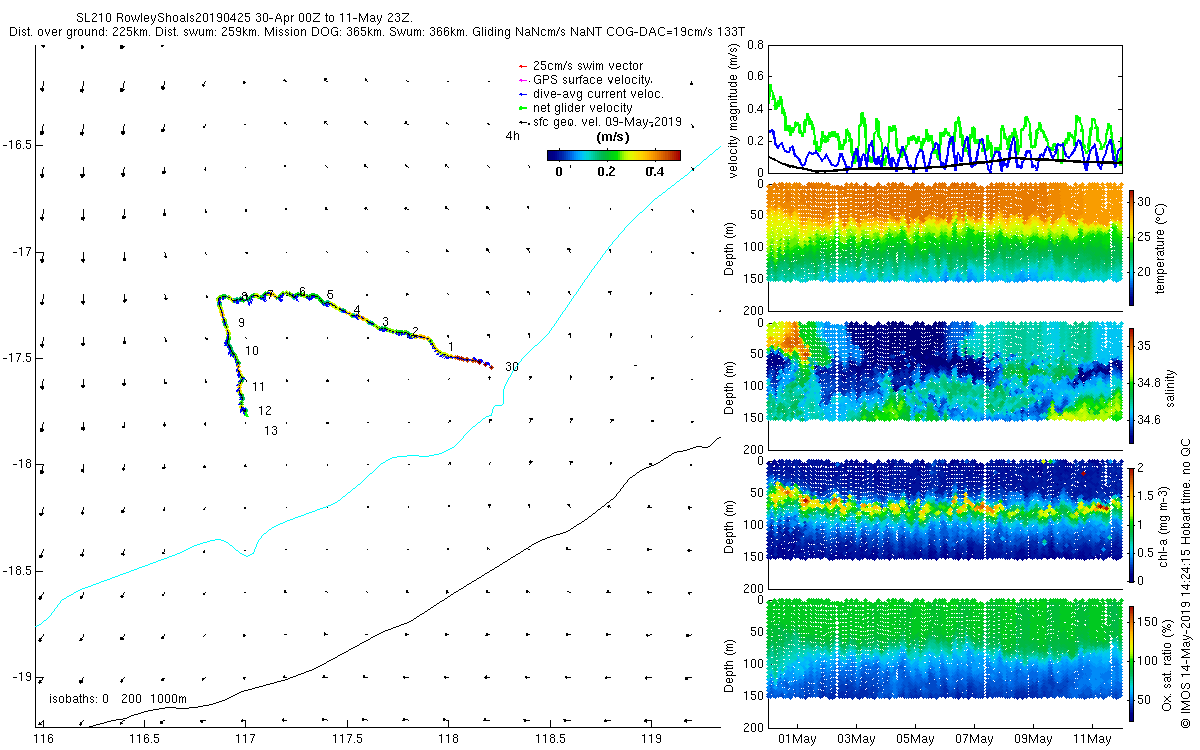Click day marker '10' on the glider track
The image size is (1200, 750).
[x=252, y=351]
